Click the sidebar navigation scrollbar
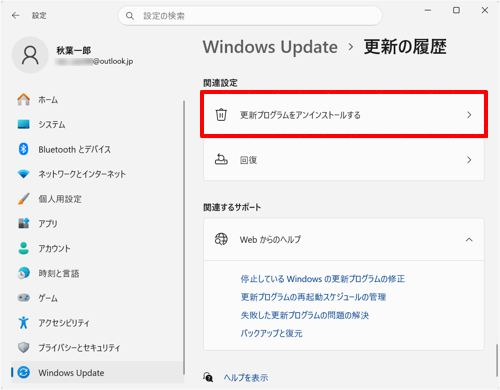The height and width of the screenshot is (390, 500). pos(184,237)
